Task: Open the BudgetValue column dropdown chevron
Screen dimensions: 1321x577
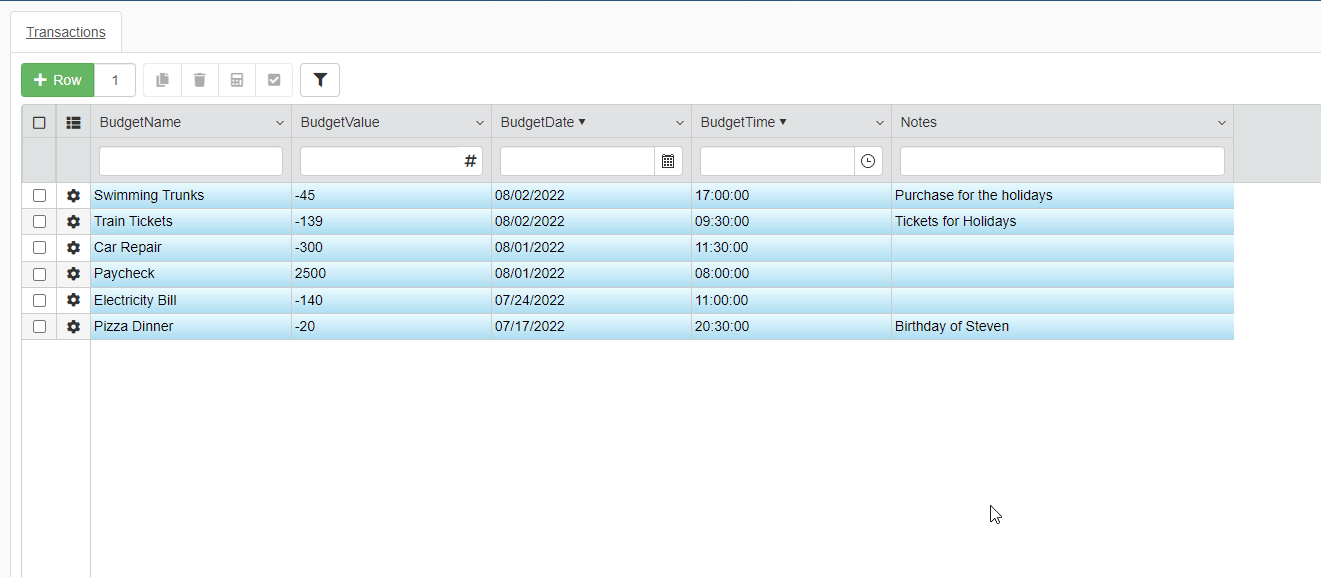Action: click(x=480, y=123)
